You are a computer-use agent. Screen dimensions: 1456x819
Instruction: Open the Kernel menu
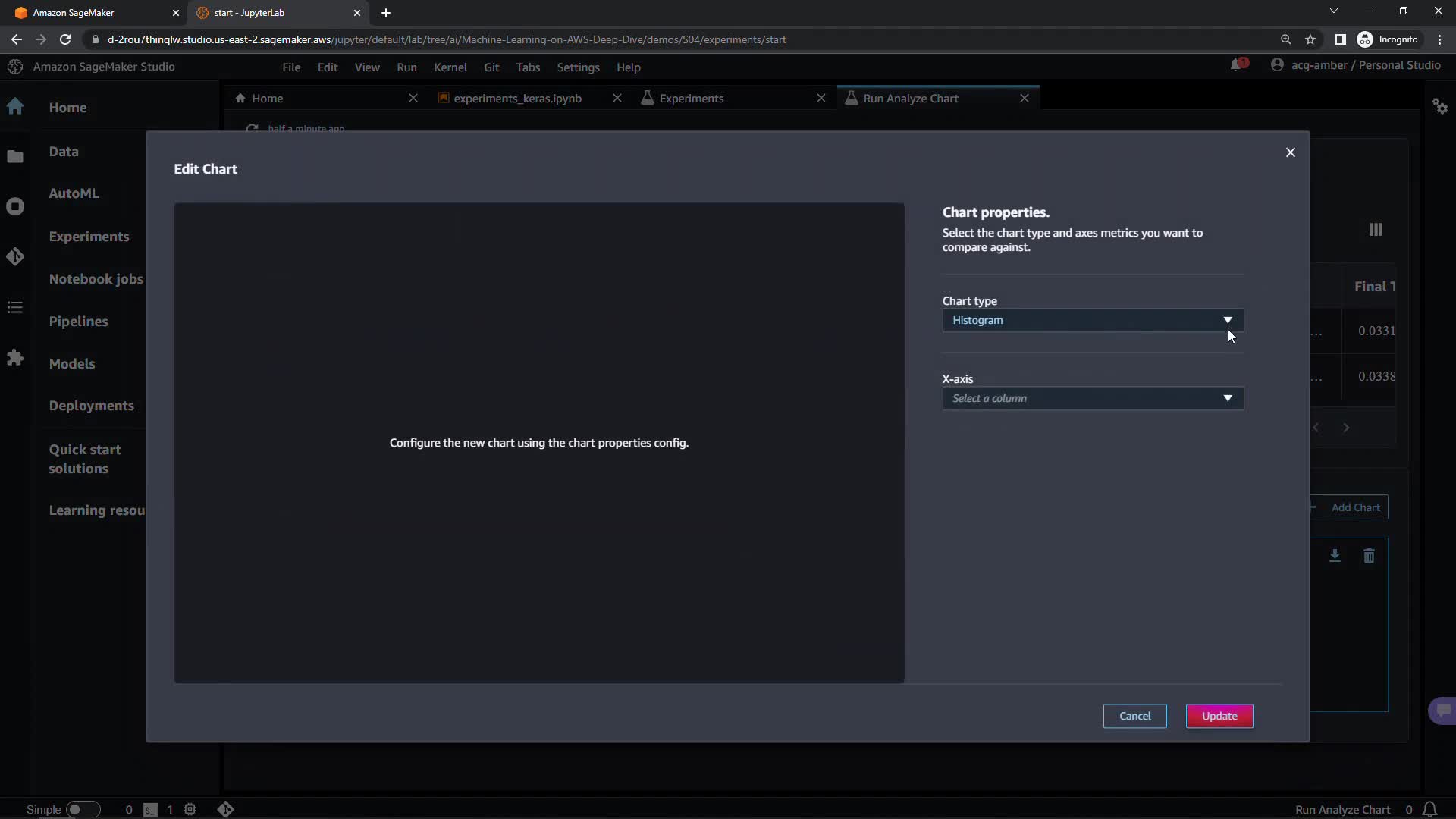[x=450, y=67]
